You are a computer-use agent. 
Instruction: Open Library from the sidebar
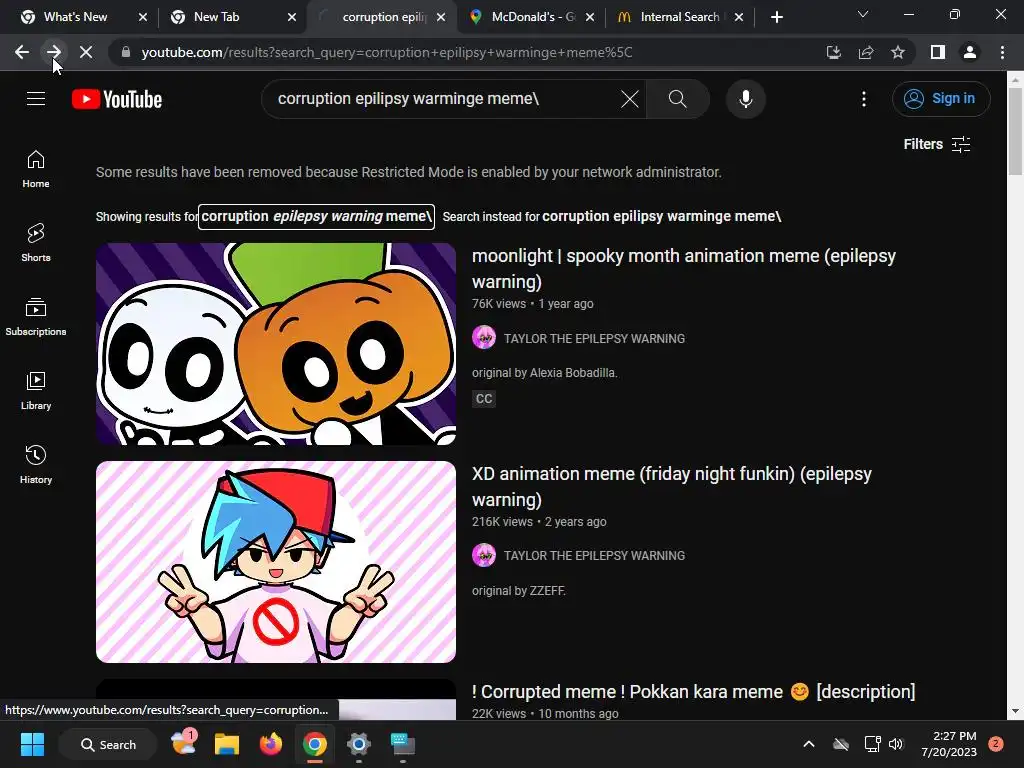tap(36, 391)
